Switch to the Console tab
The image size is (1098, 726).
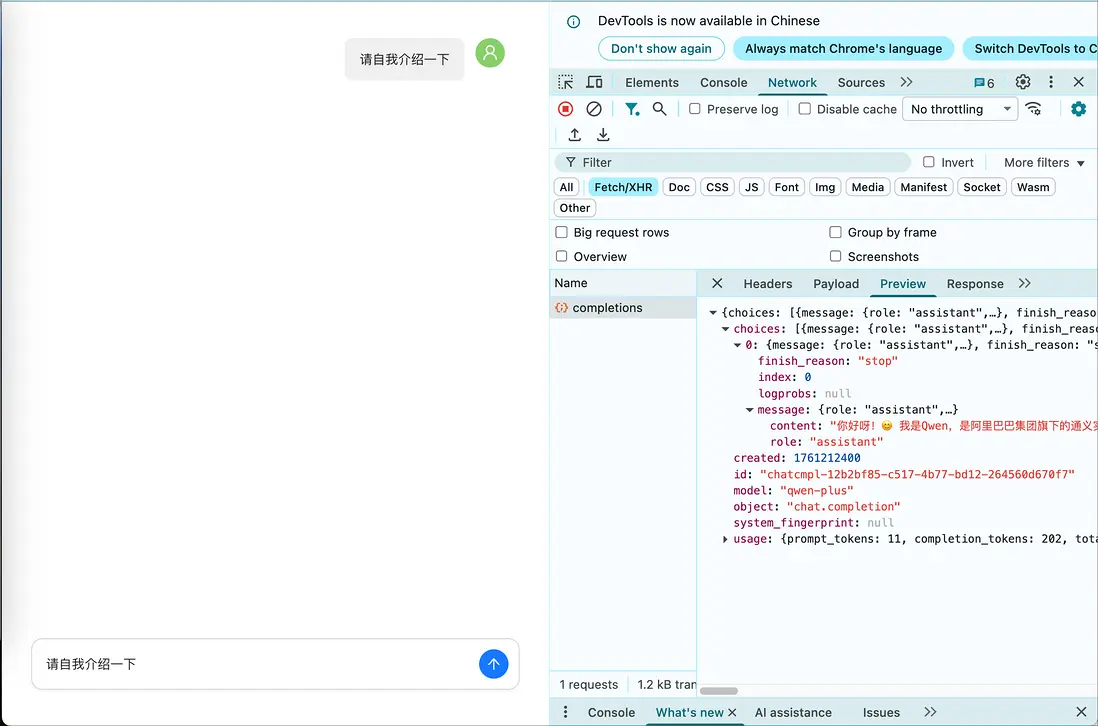pos(723,83)
